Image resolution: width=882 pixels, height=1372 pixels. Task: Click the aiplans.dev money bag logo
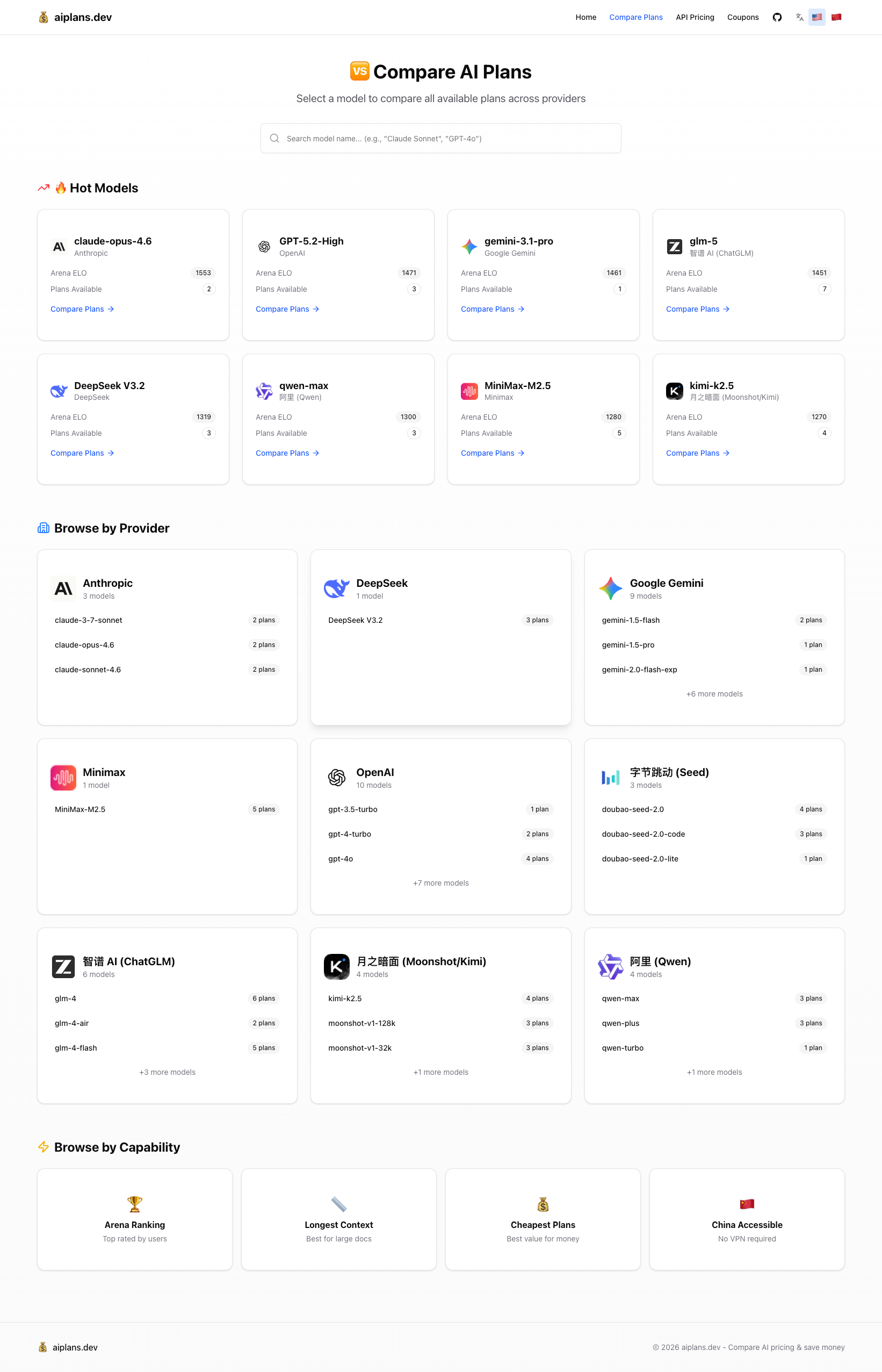43,17
